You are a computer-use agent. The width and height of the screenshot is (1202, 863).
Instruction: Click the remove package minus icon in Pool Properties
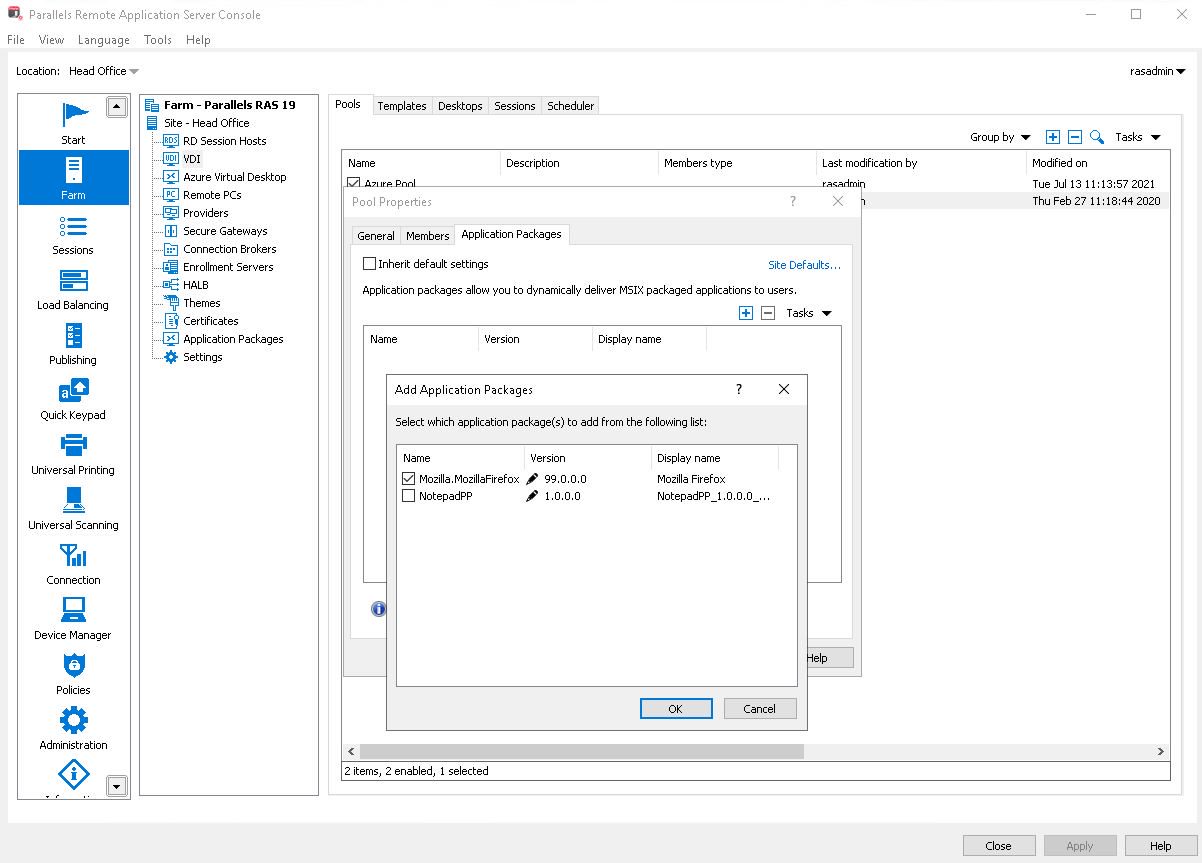768,313
